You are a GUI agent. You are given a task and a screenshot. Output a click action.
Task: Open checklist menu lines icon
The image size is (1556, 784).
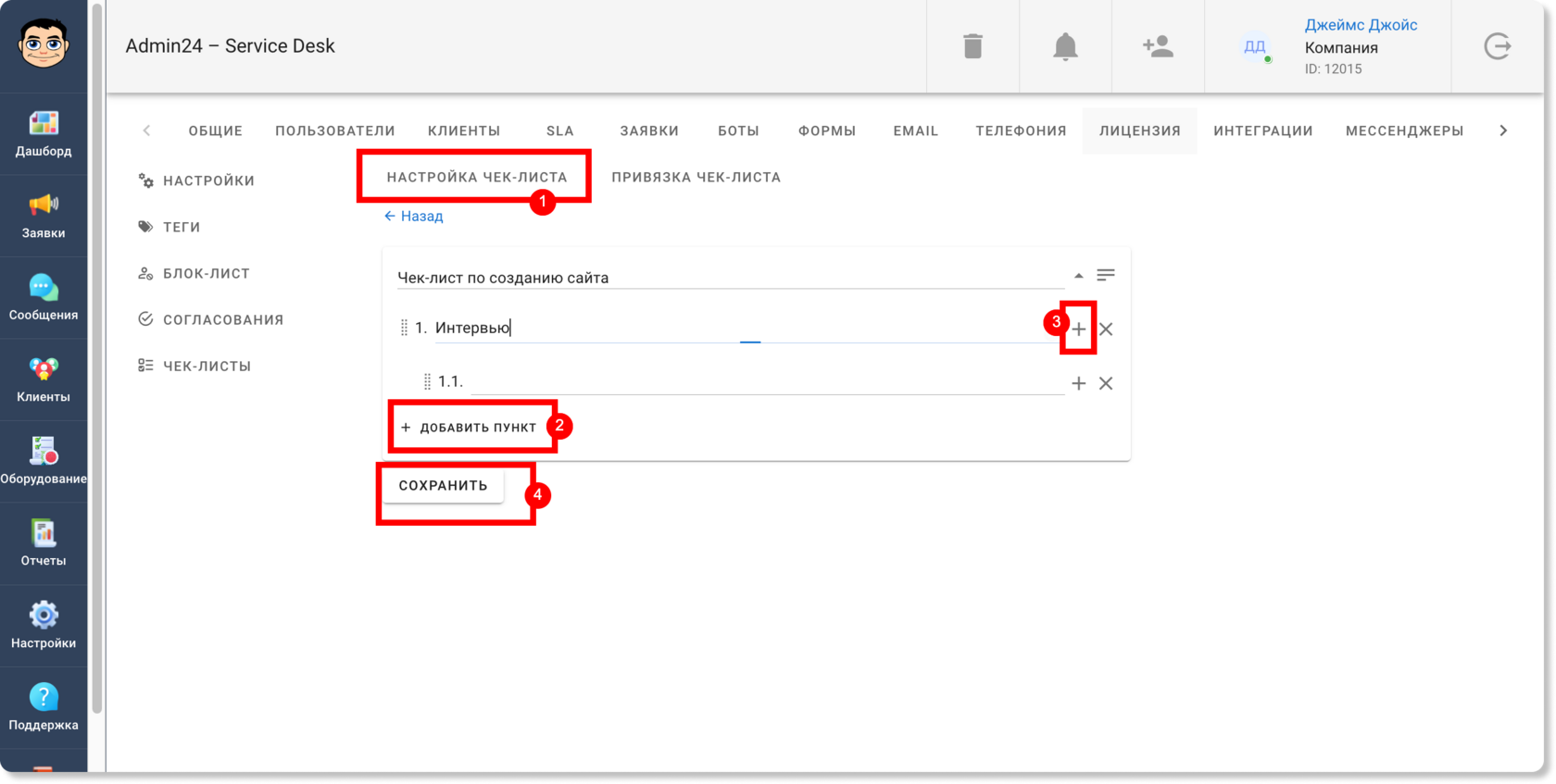pyautogui.click(x=1106, y=275)
